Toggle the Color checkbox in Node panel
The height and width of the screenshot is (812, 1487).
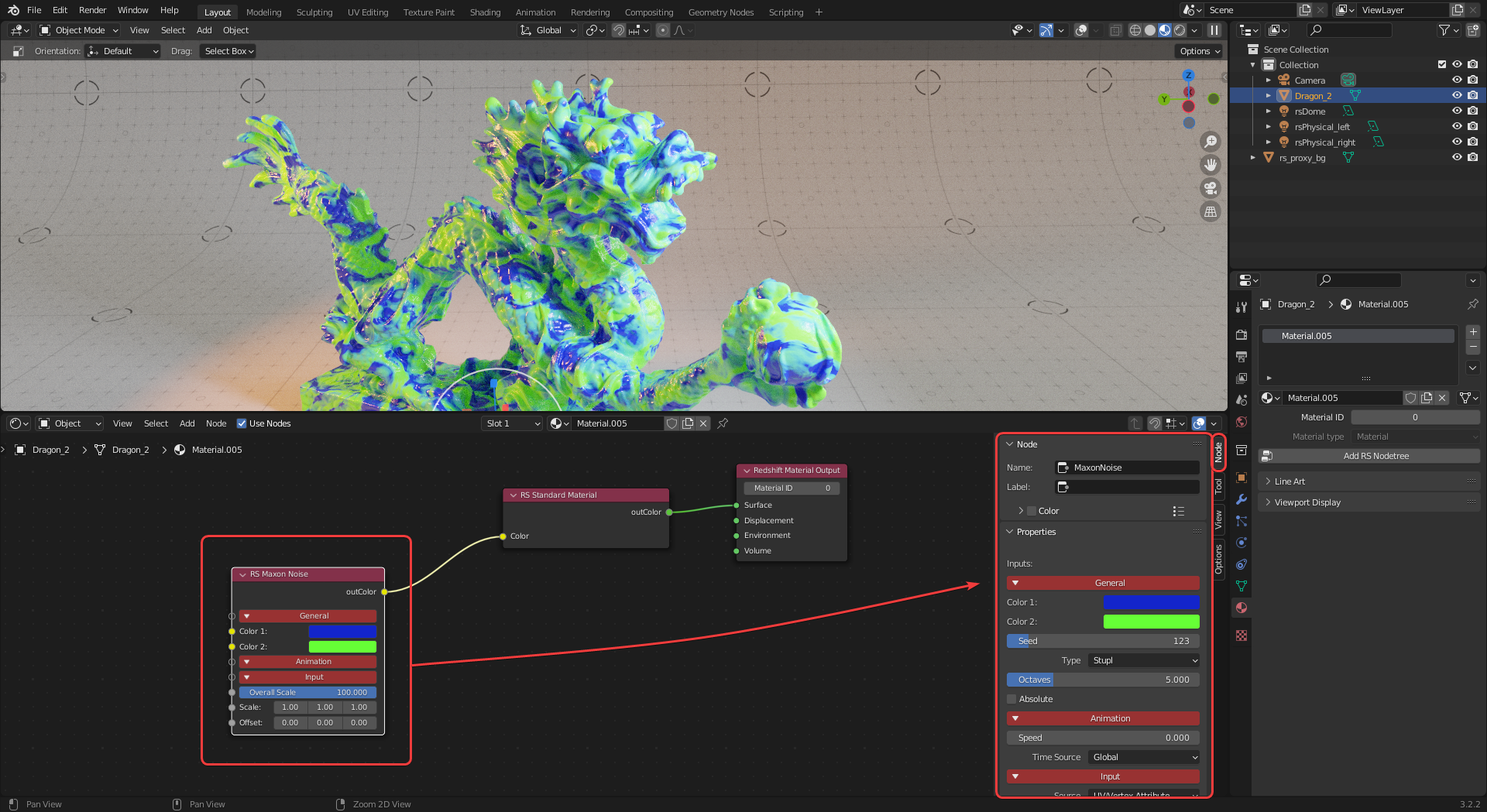pos(1032,511)
